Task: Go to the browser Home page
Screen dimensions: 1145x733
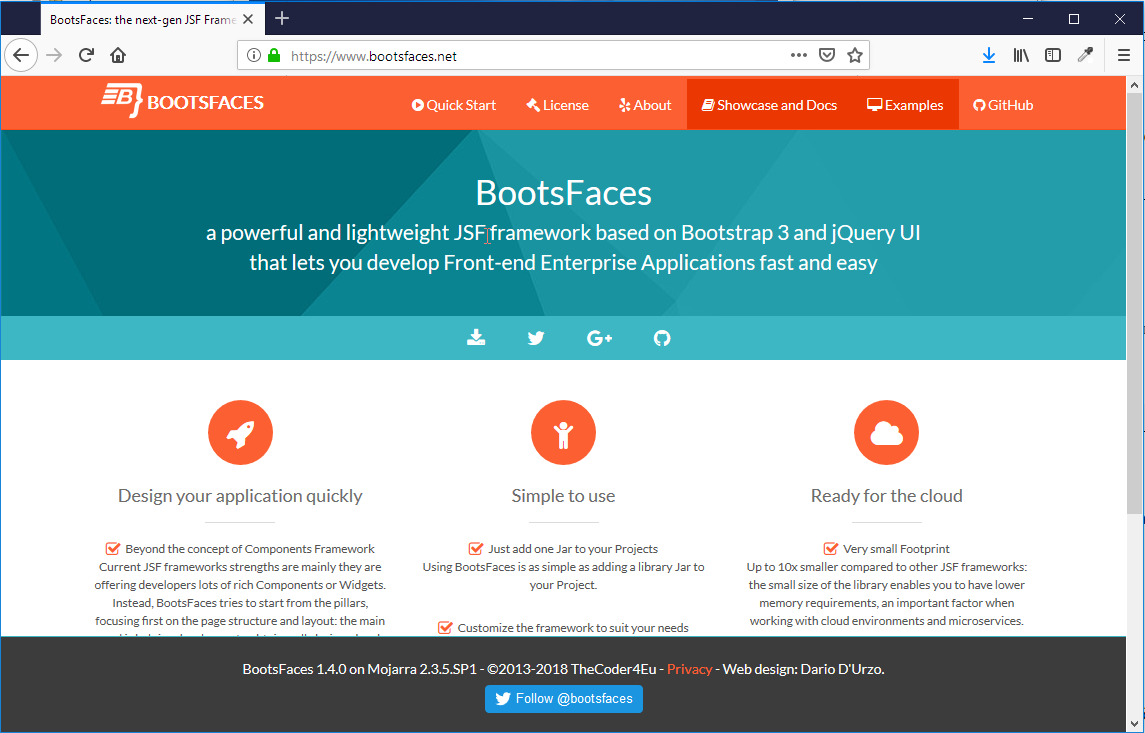Action: tap(118, 55)
